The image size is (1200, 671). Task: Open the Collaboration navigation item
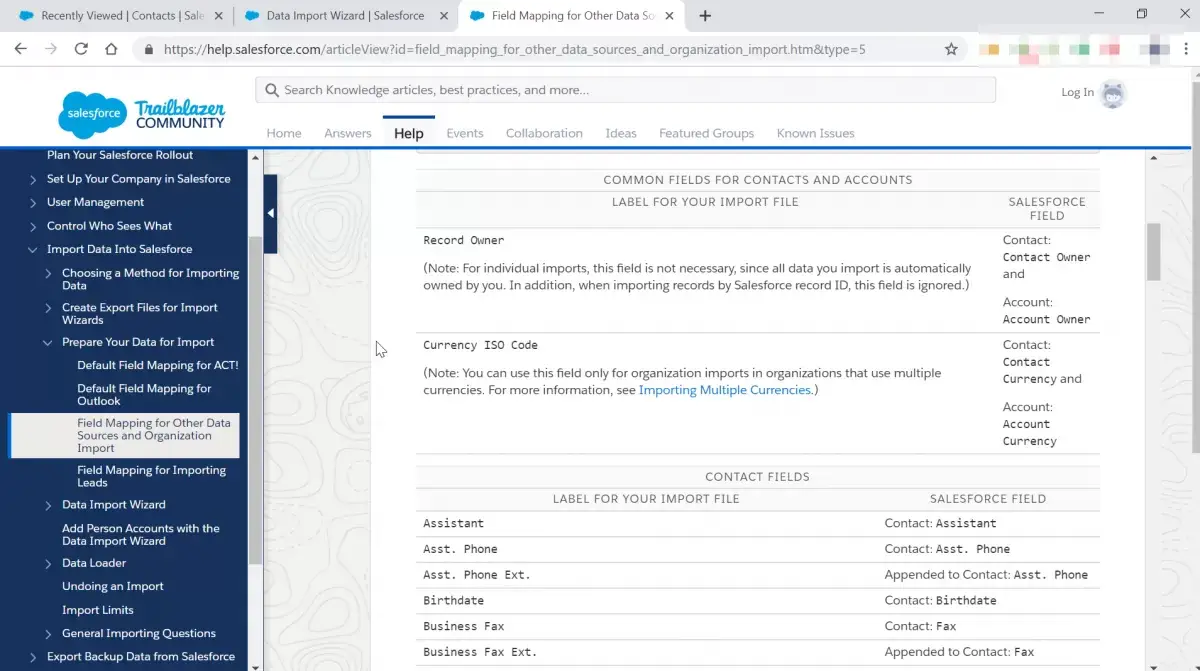pos(544,133)
